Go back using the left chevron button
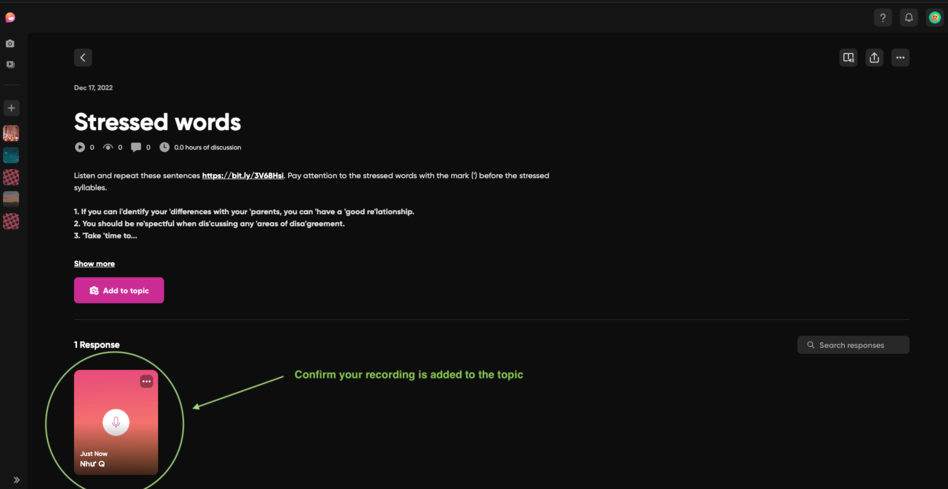The image size is (948, 489). [83, 58]
